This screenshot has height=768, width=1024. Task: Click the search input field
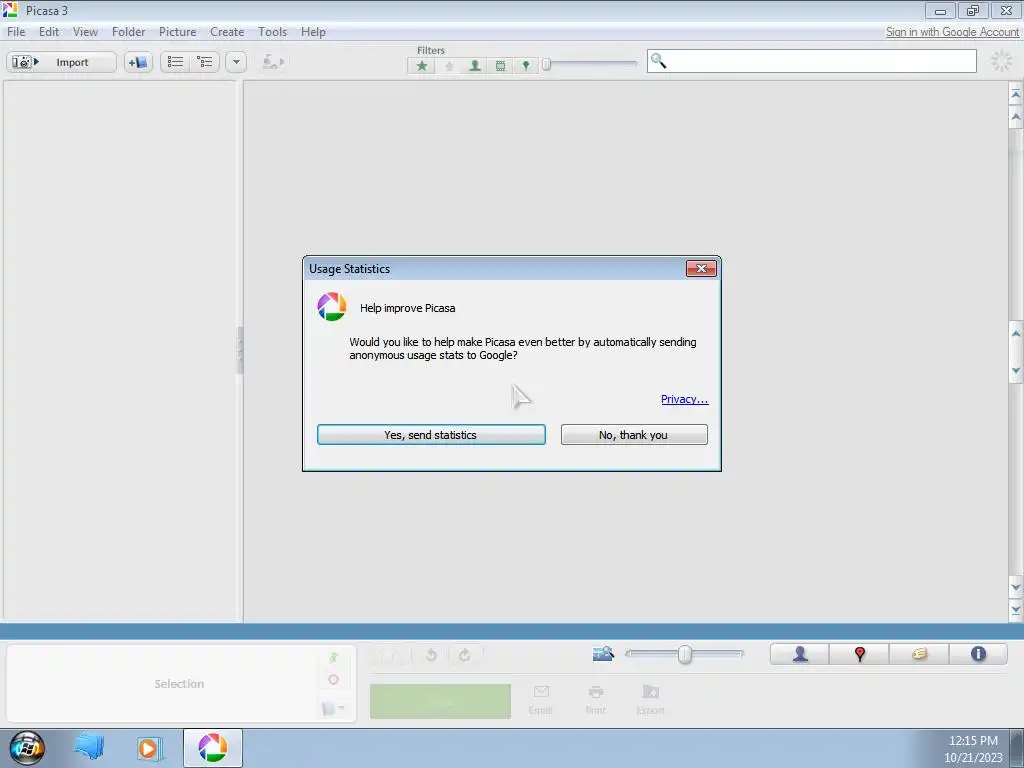pyautogui.click(x=812, y=61)
